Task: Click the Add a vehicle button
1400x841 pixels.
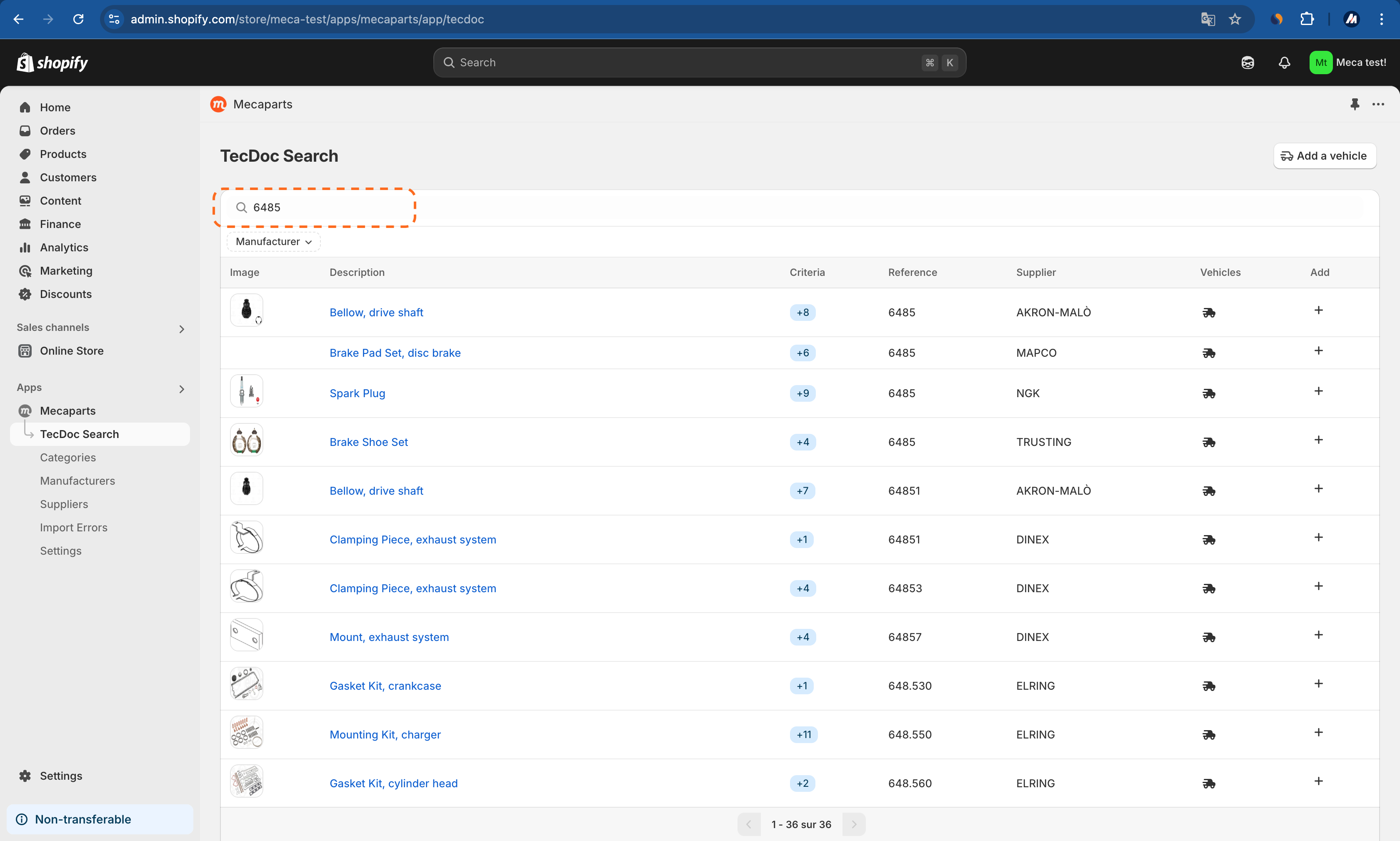Action: click(1325, 156)
